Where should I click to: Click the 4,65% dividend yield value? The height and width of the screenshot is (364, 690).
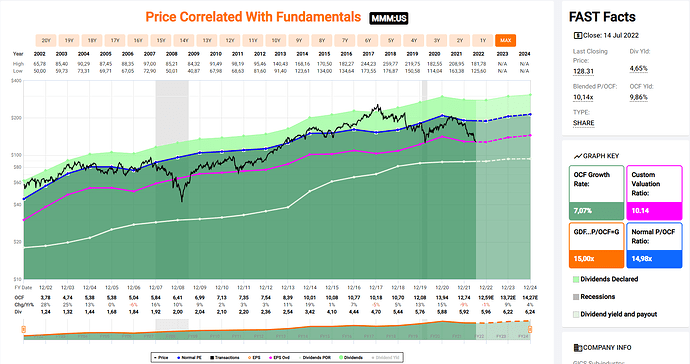(639, 69)
